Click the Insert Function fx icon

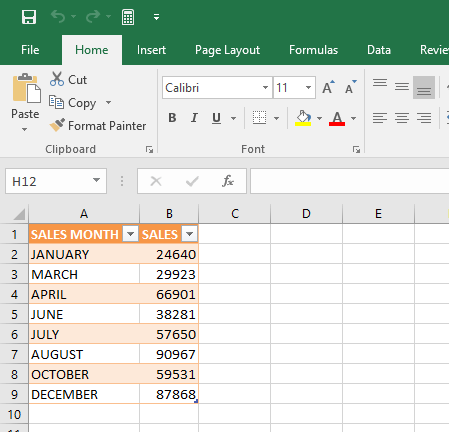[x=228, y=181]
